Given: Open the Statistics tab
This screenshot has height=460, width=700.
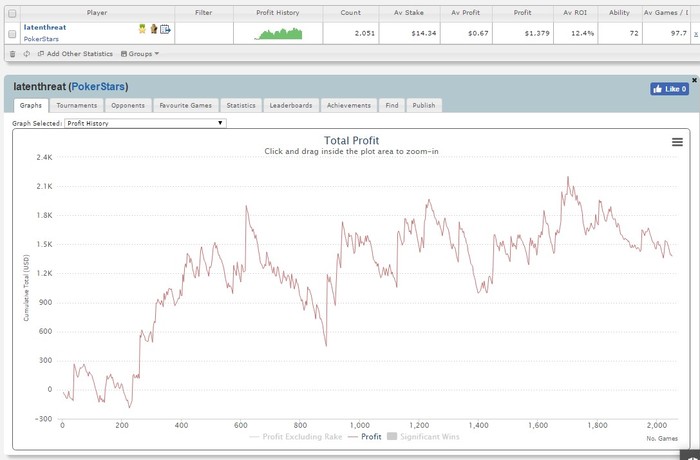Looking at the screenshot, I should point(241,105).
